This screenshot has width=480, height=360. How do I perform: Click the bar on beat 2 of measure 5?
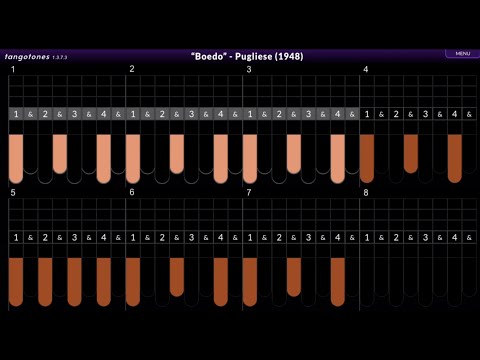(45, 282)
